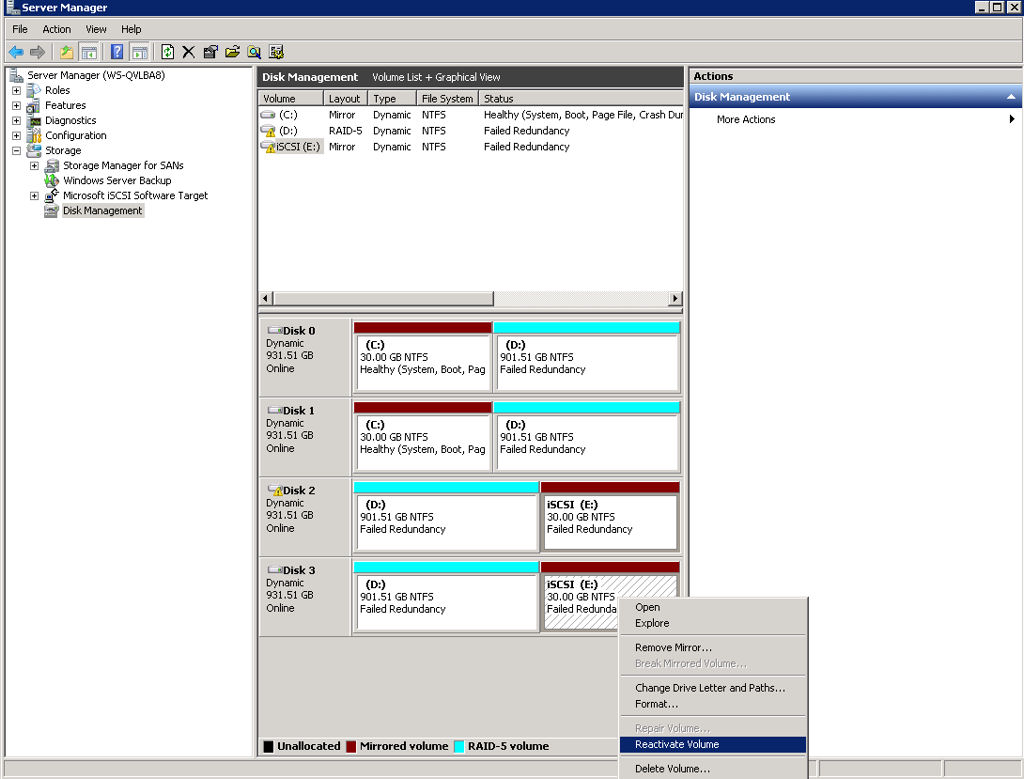
Task: Click the settings list toolbar icon
Action: 276,52
